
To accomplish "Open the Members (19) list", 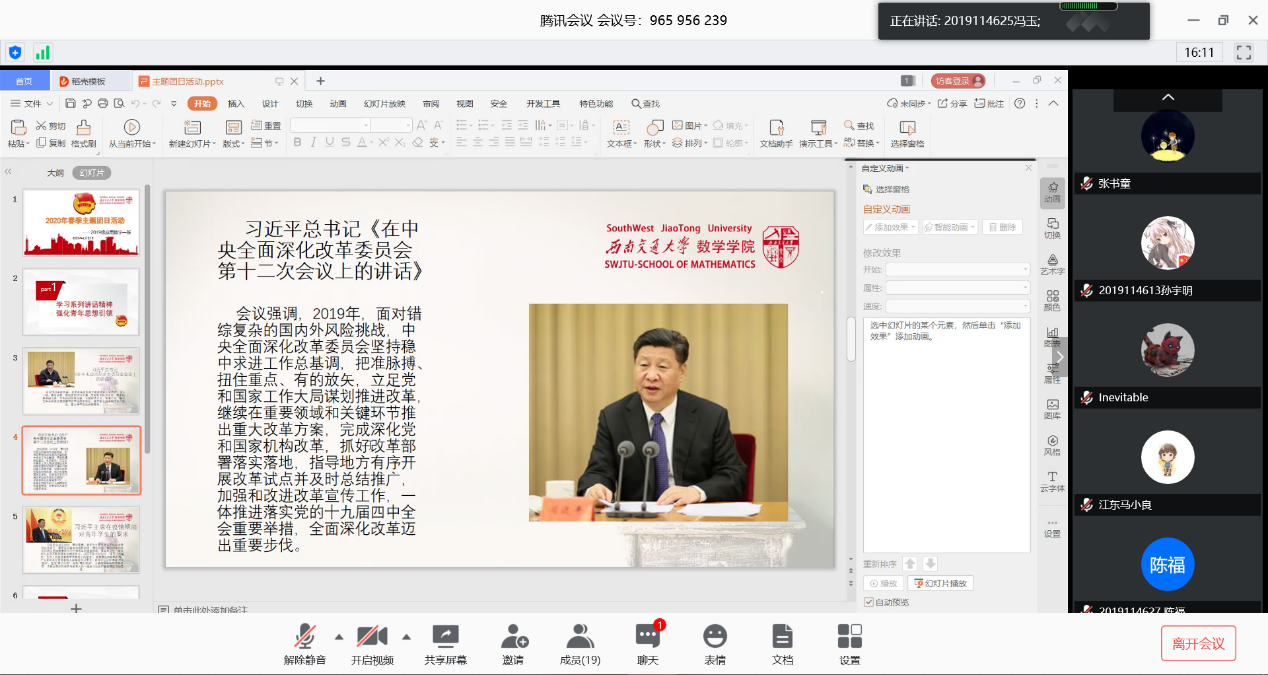I will tap(580, 637).
